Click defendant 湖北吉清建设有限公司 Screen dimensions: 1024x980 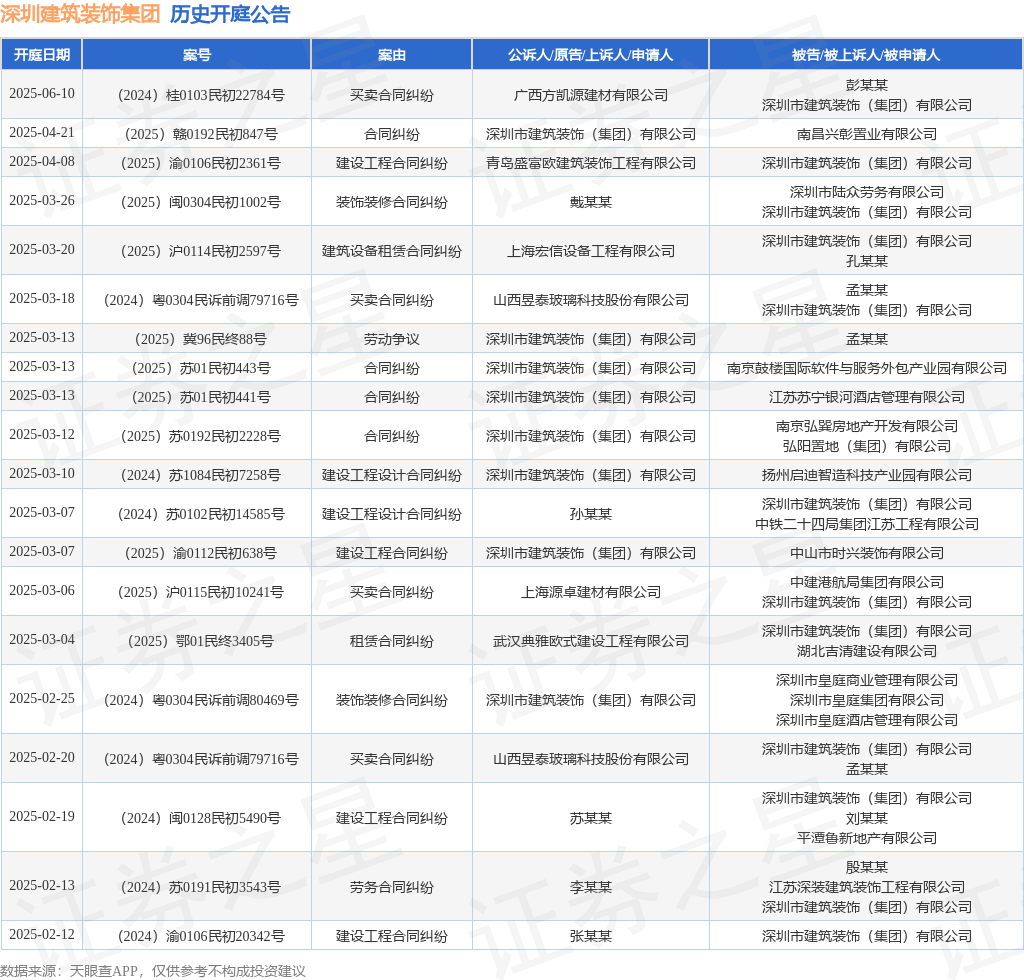click(867, 651)
